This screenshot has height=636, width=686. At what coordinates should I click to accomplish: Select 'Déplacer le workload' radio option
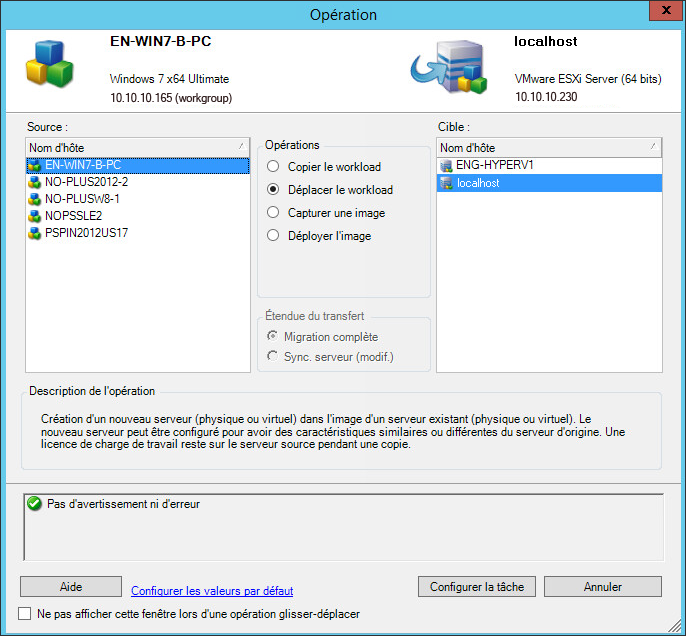273,190
